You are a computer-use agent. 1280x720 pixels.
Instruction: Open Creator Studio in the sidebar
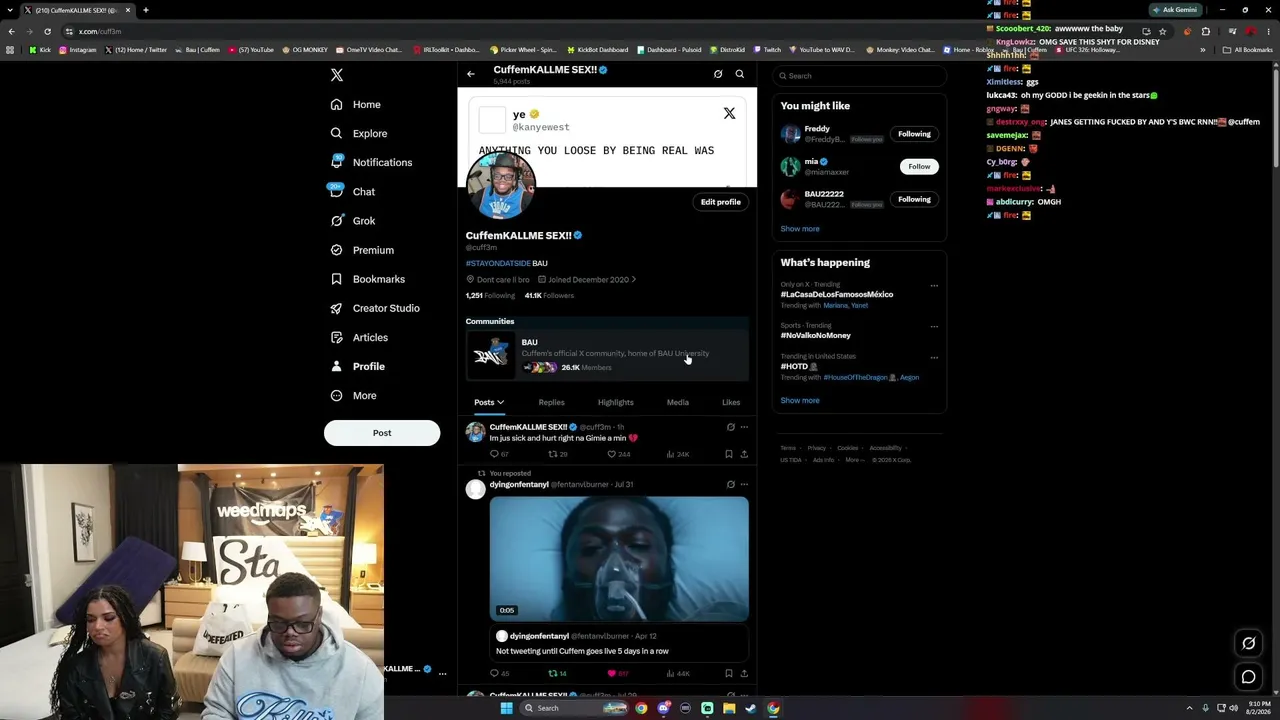coord(375,308)
